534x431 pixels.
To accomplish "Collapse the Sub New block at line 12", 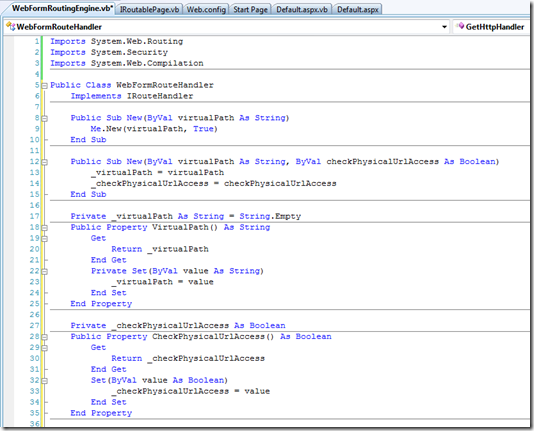I will click(x=44, y=162).
